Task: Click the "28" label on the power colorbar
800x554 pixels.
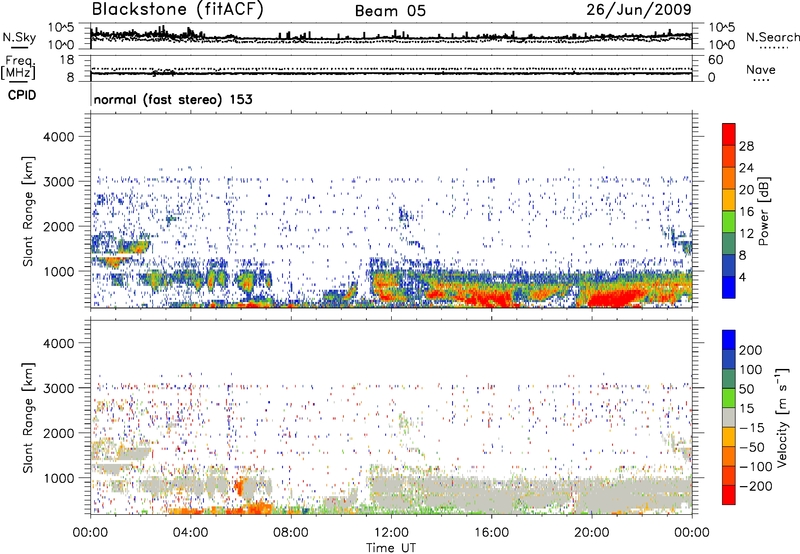Action: pos(746,146)
